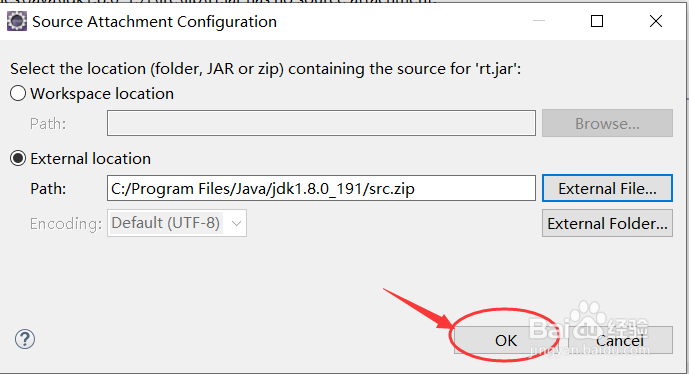Open help via question mark icon
689x374 pixels.
(25, 339)
